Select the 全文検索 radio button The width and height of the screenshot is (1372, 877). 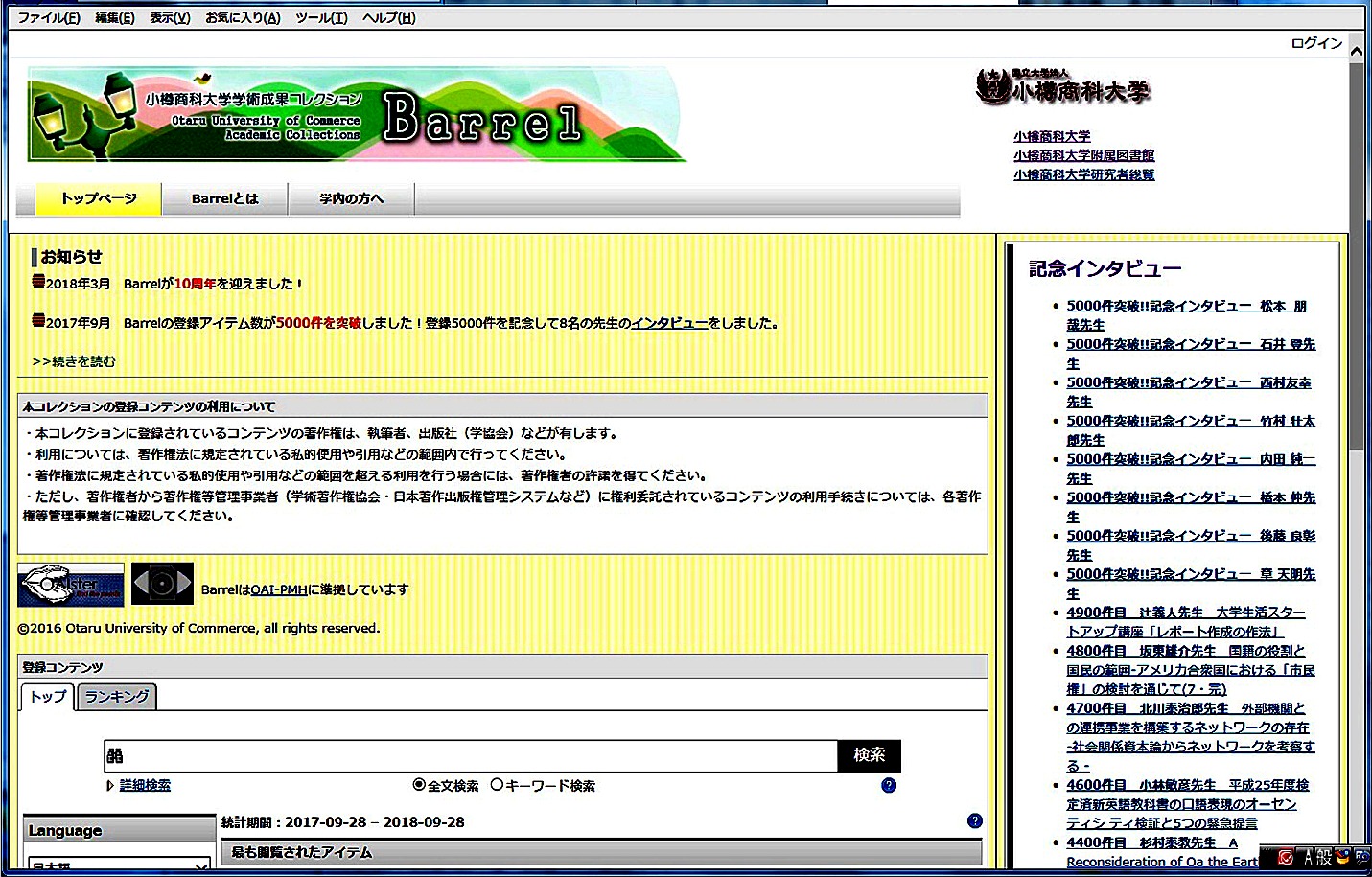419,784
